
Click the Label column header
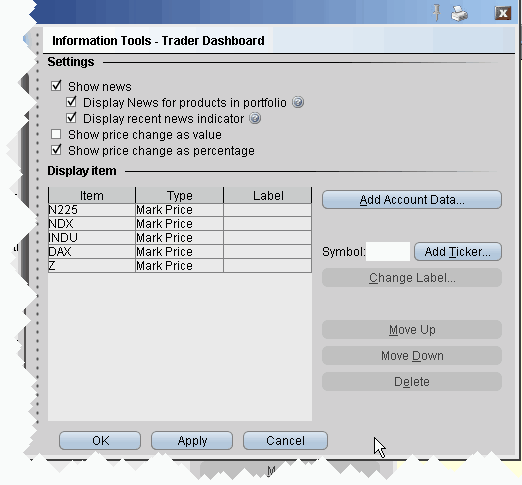(x=268, y=195)
